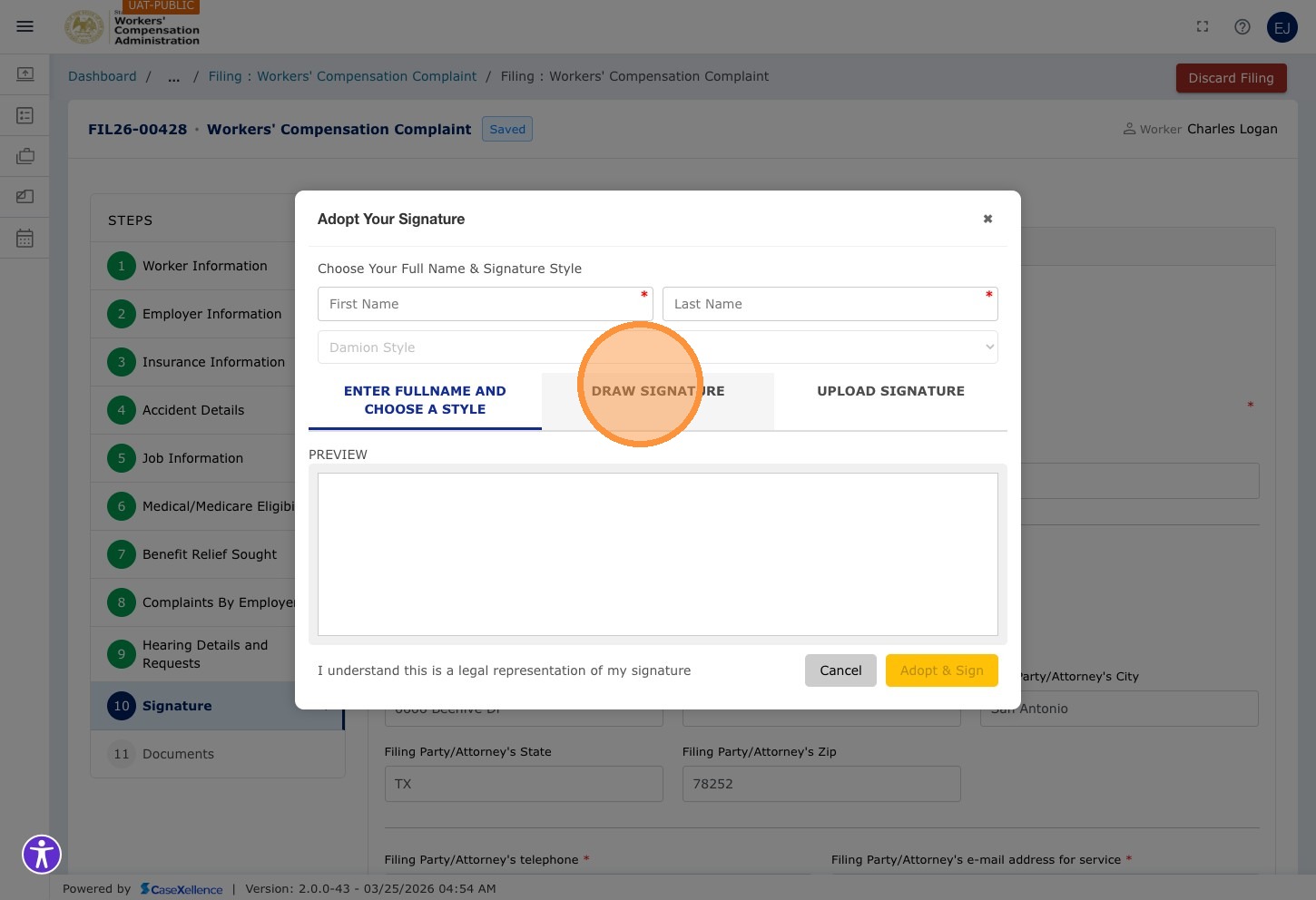Open Filing : Workers' Compensation Complaint breadcrumb link

342,77
